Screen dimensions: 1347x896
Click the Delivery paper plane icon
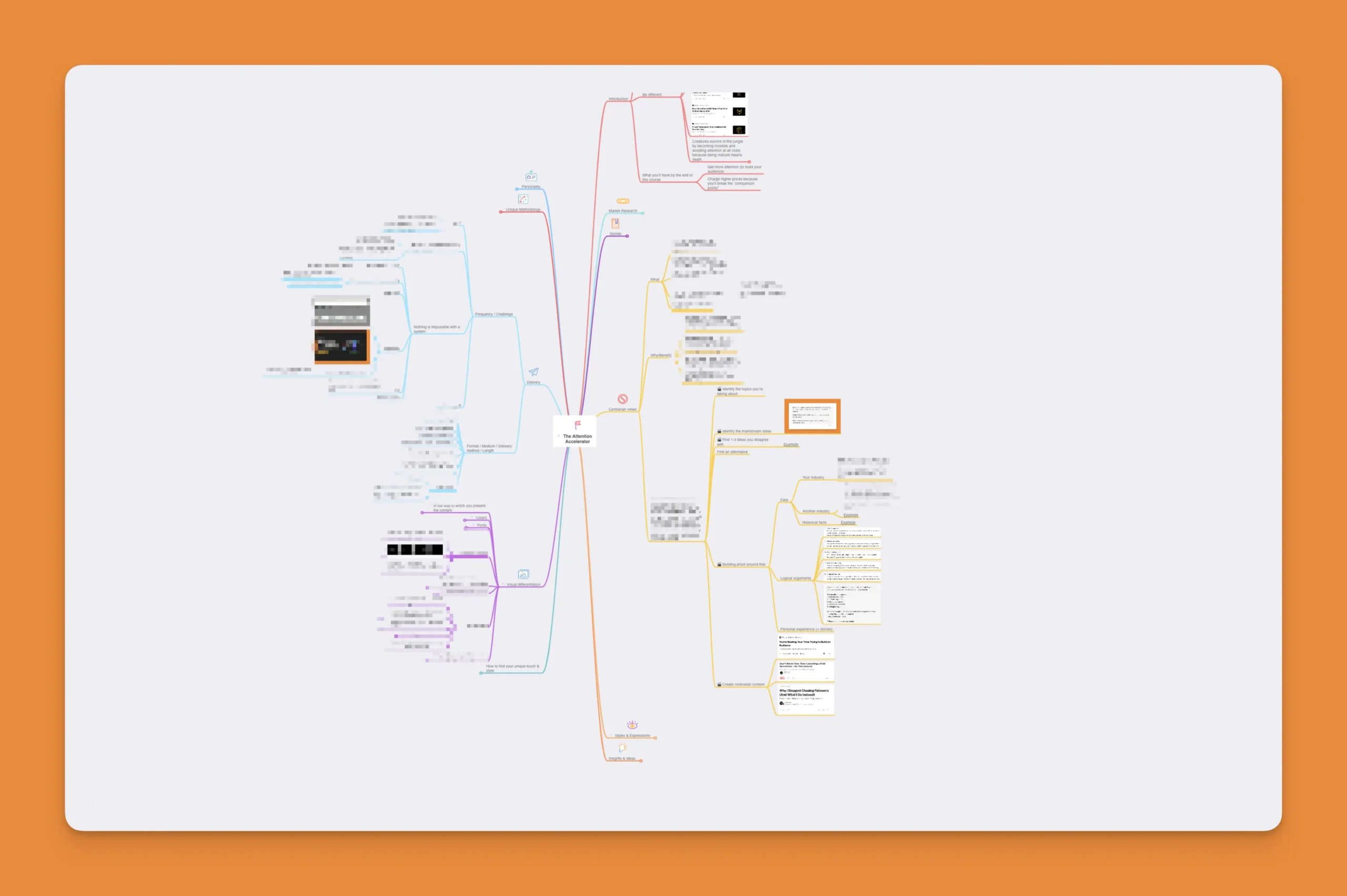(533, 372)
